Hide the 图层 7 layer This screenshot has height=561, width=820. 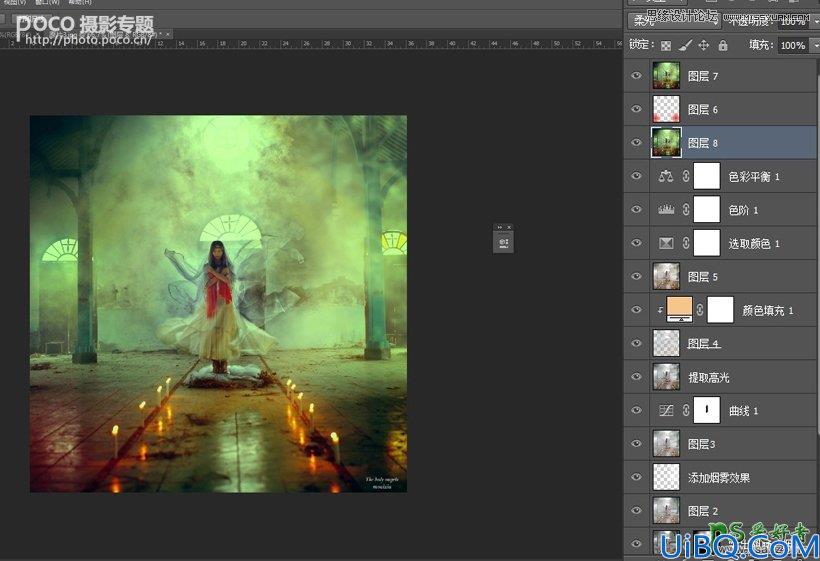(x=636, y=76)
